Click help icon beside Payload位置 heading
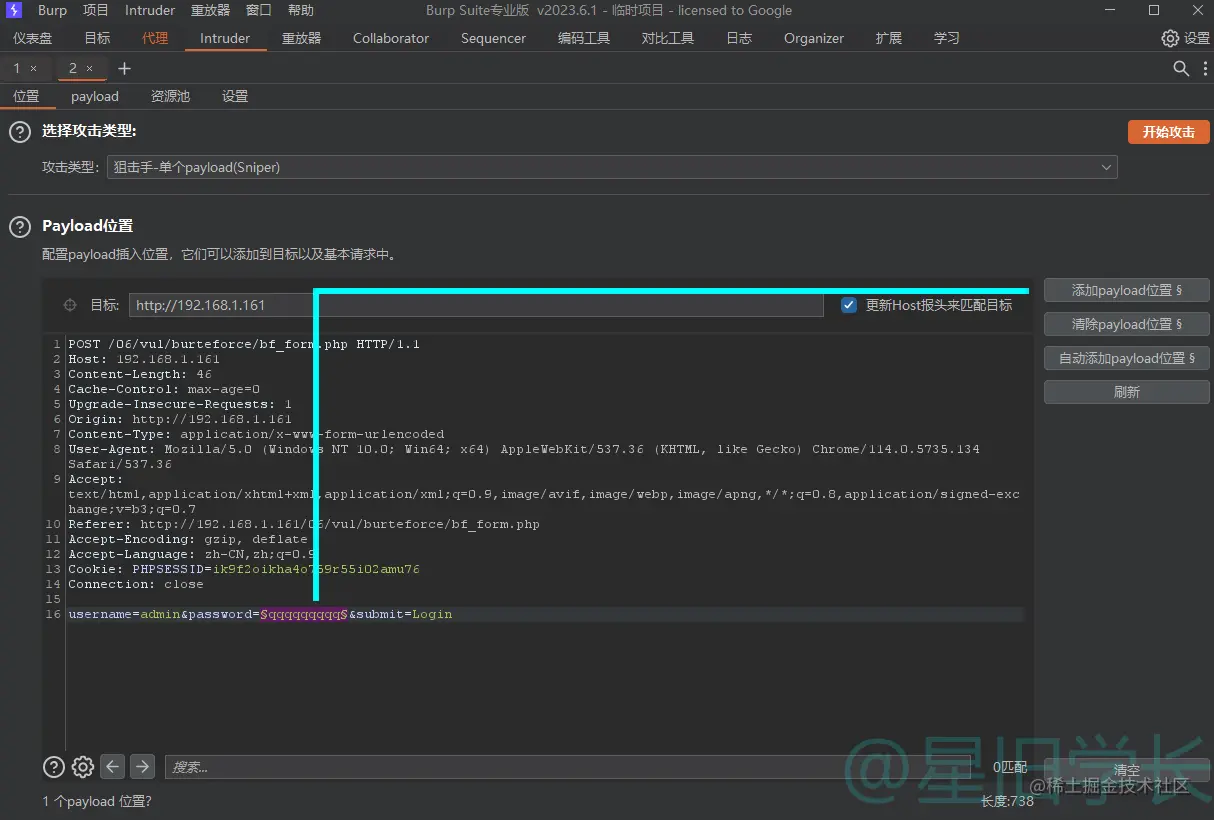This screenshot has width=1214, height=820. pos(20,226)
